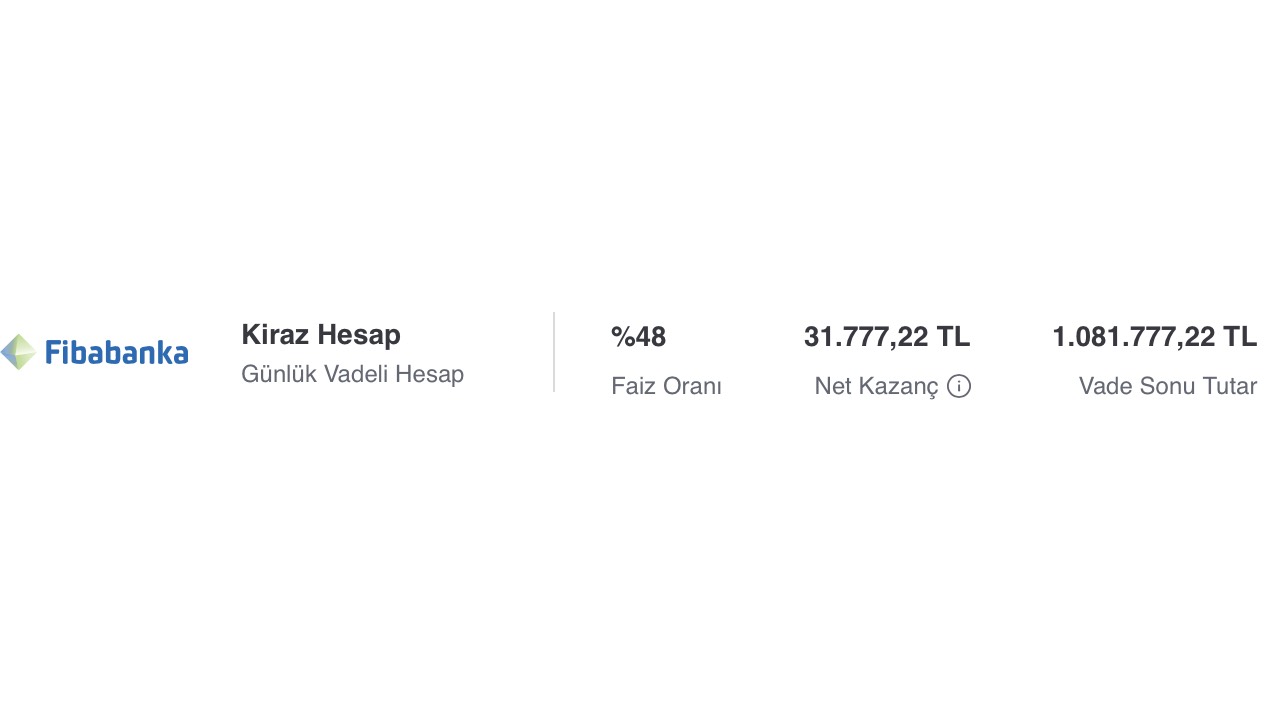The width and height of the screenshot is (1280, 720).
Task: Click the word Günlük in the subtitle
Action: point(278,374)
